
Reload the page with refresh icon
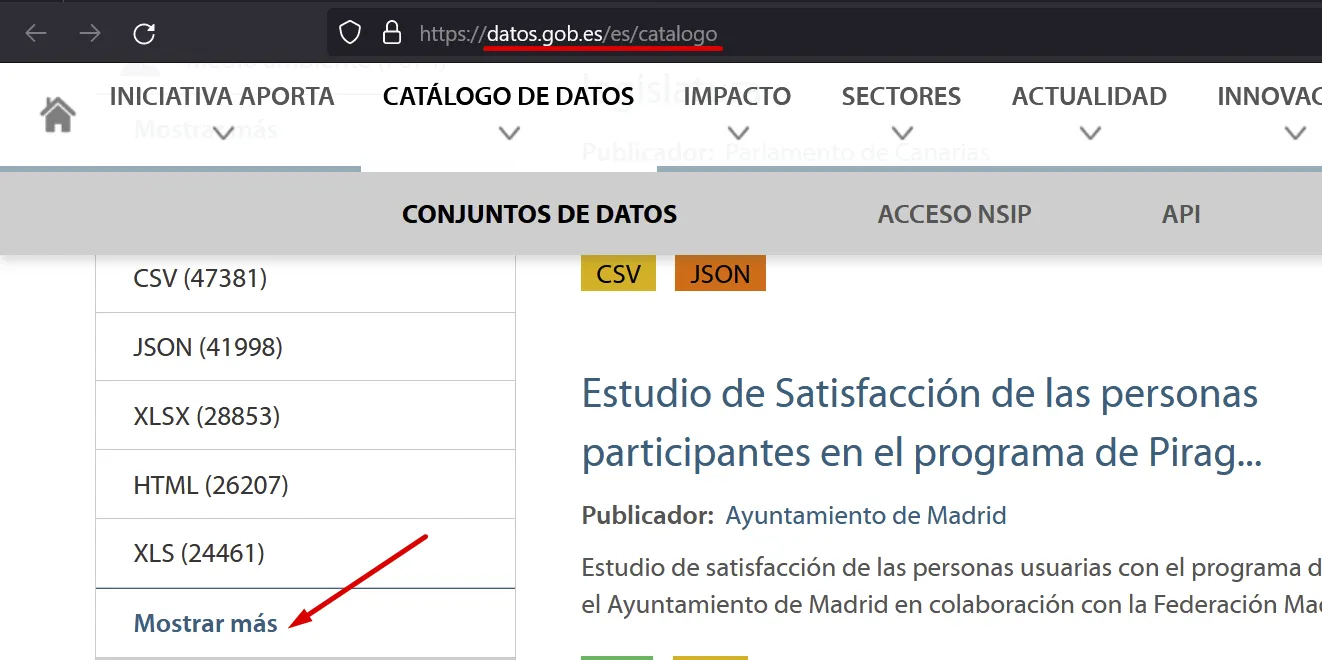coord(144,33)
